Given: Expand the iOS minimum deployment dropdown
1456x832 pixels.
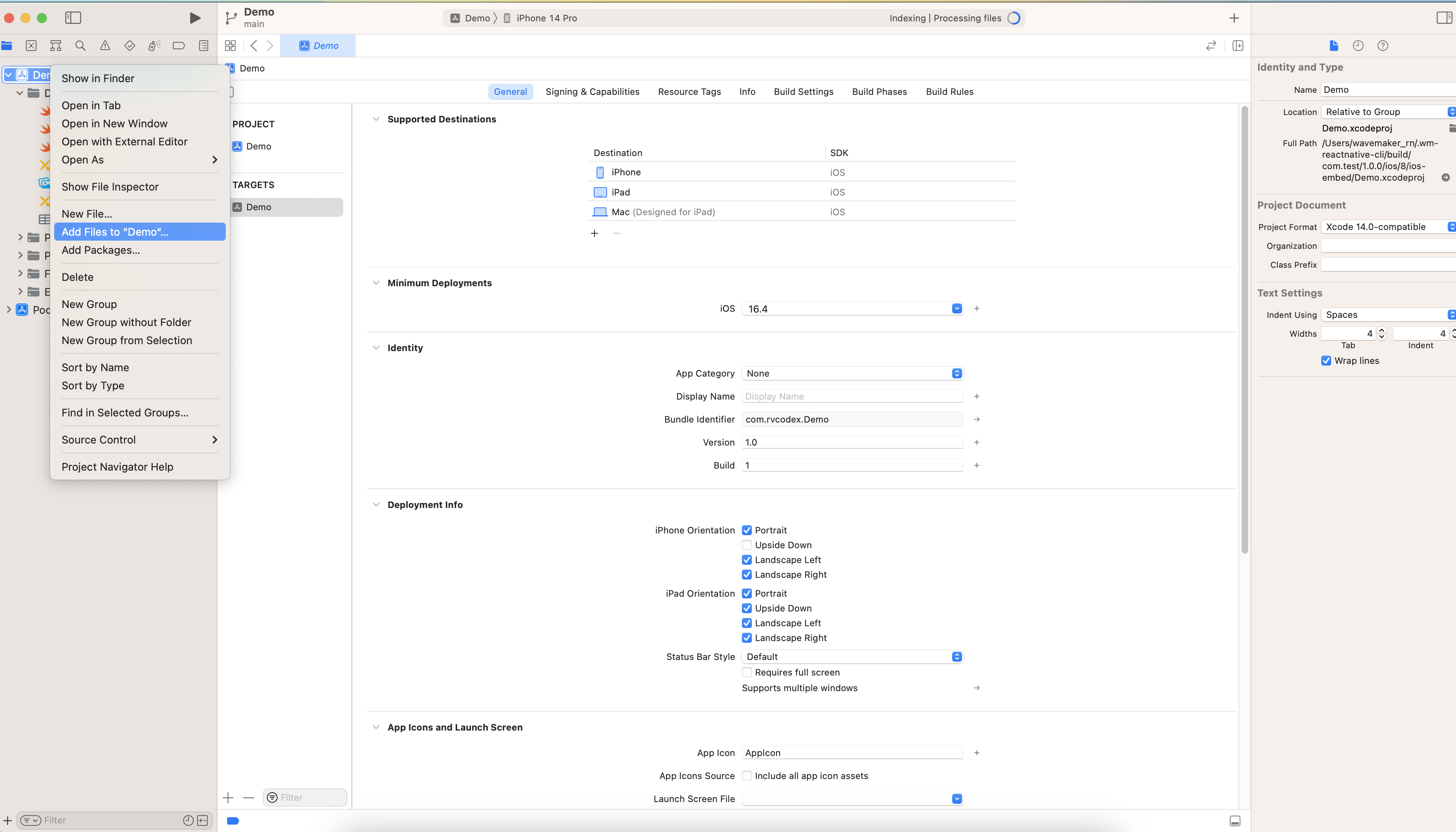Looking at the screenshot, I should (x=957, y=308).
